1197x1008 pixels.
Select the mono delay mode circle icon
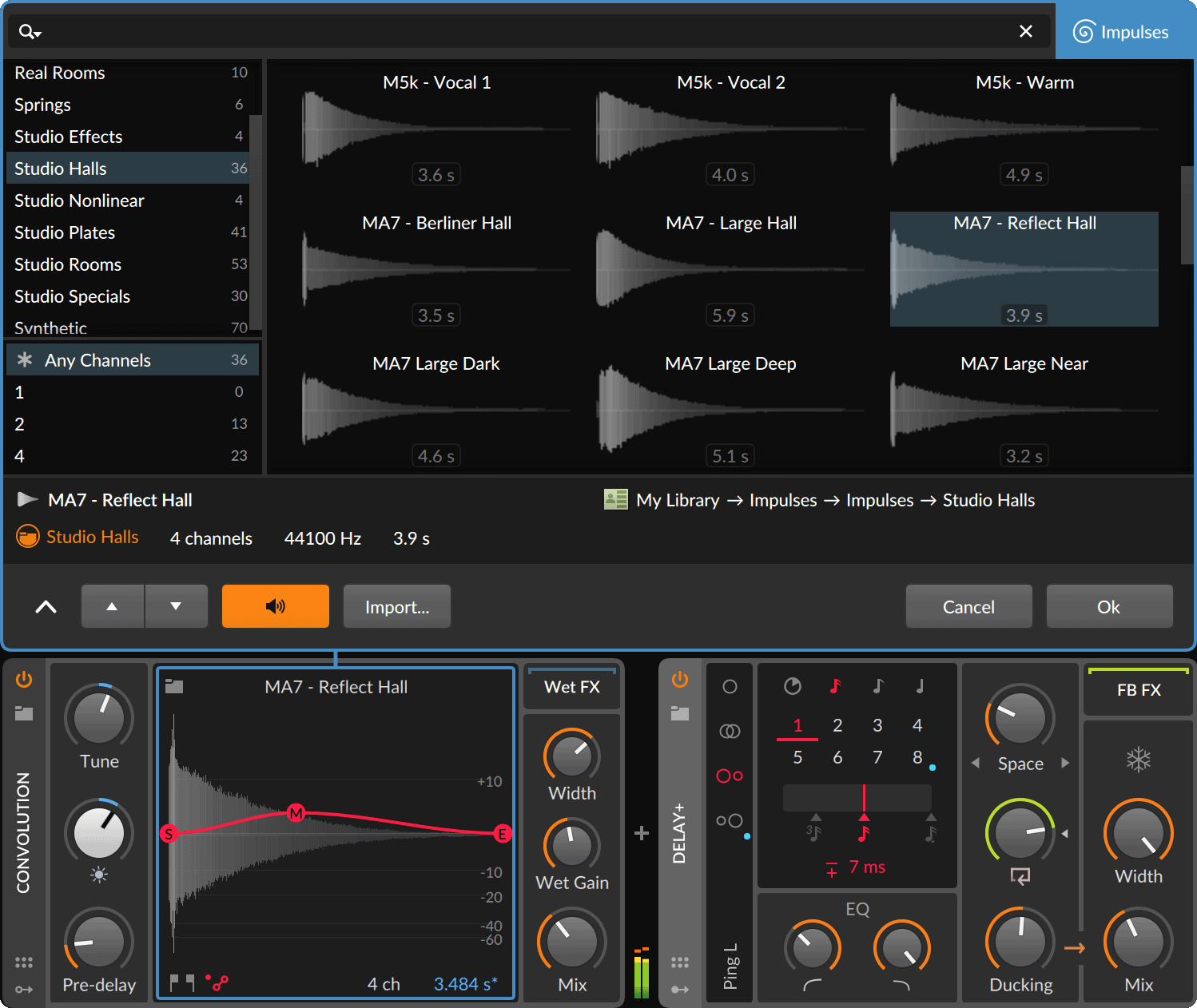pos(730,686)
